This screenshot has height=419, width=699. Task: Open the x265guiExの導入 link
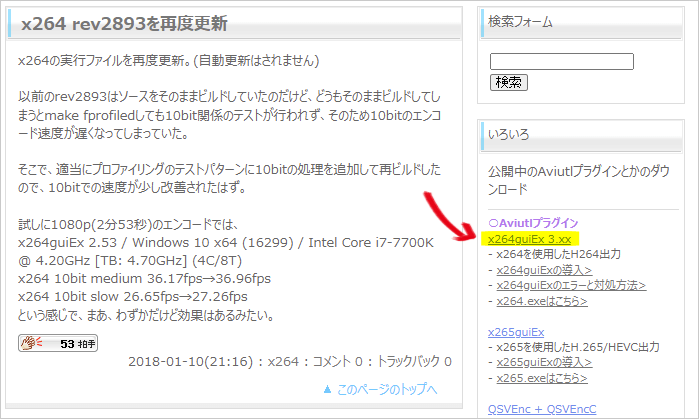tap(544, 362)
